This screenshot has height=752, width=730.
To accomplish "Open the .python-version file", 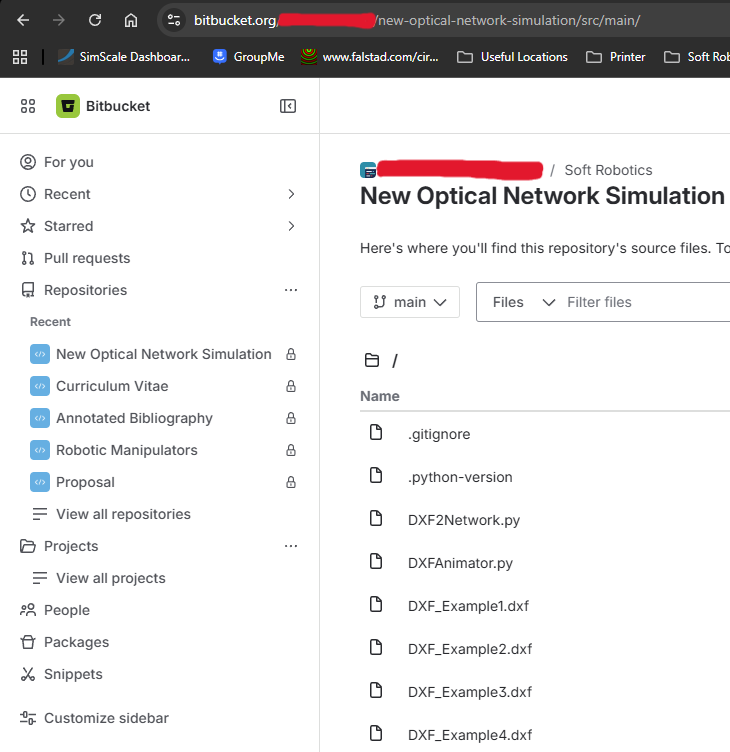I will [x=460, y=477].
